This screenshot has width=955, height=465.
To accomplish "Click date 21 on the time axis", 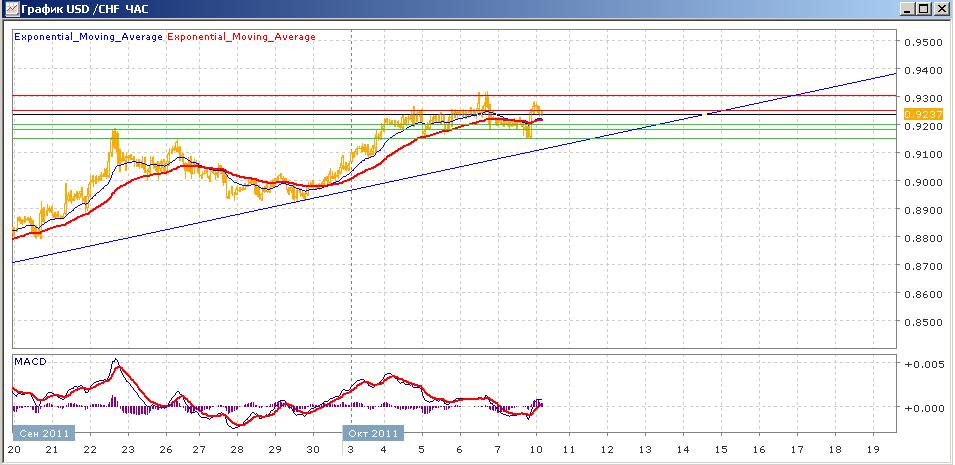I will pyautogui.click(x=51, y=450).
